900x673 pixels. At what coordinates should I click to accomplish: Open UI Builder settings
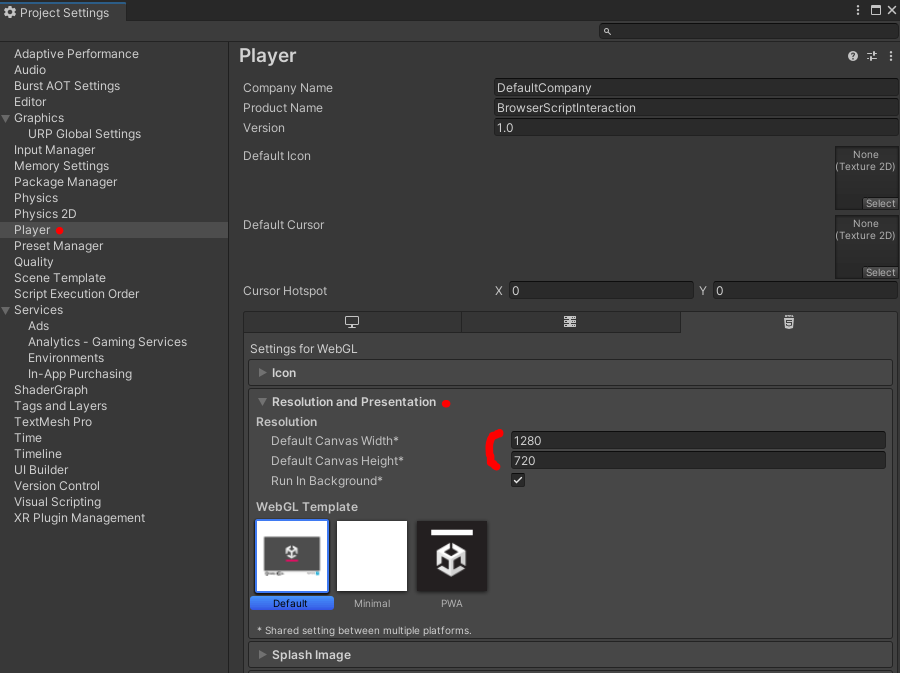(41, 470)
